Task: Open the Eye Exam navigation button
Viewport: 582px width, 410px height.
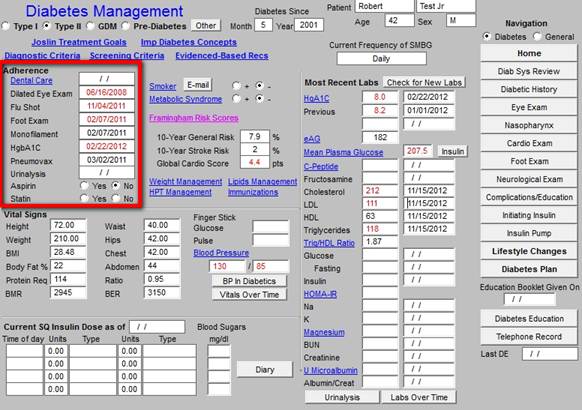Action: (529, 108)
